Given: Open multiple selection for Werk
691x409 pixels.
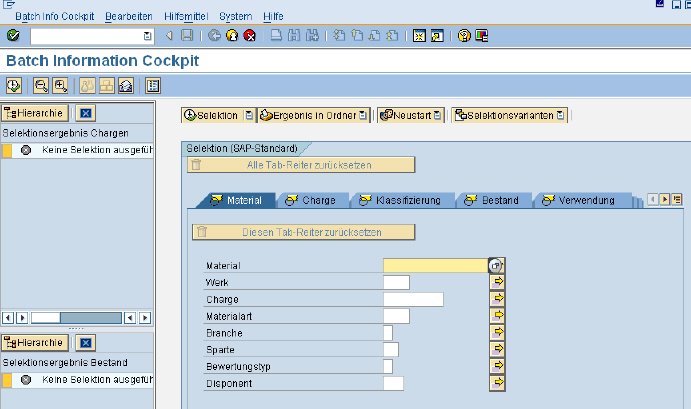Looking at the screenshot, I should pos(498,282).
